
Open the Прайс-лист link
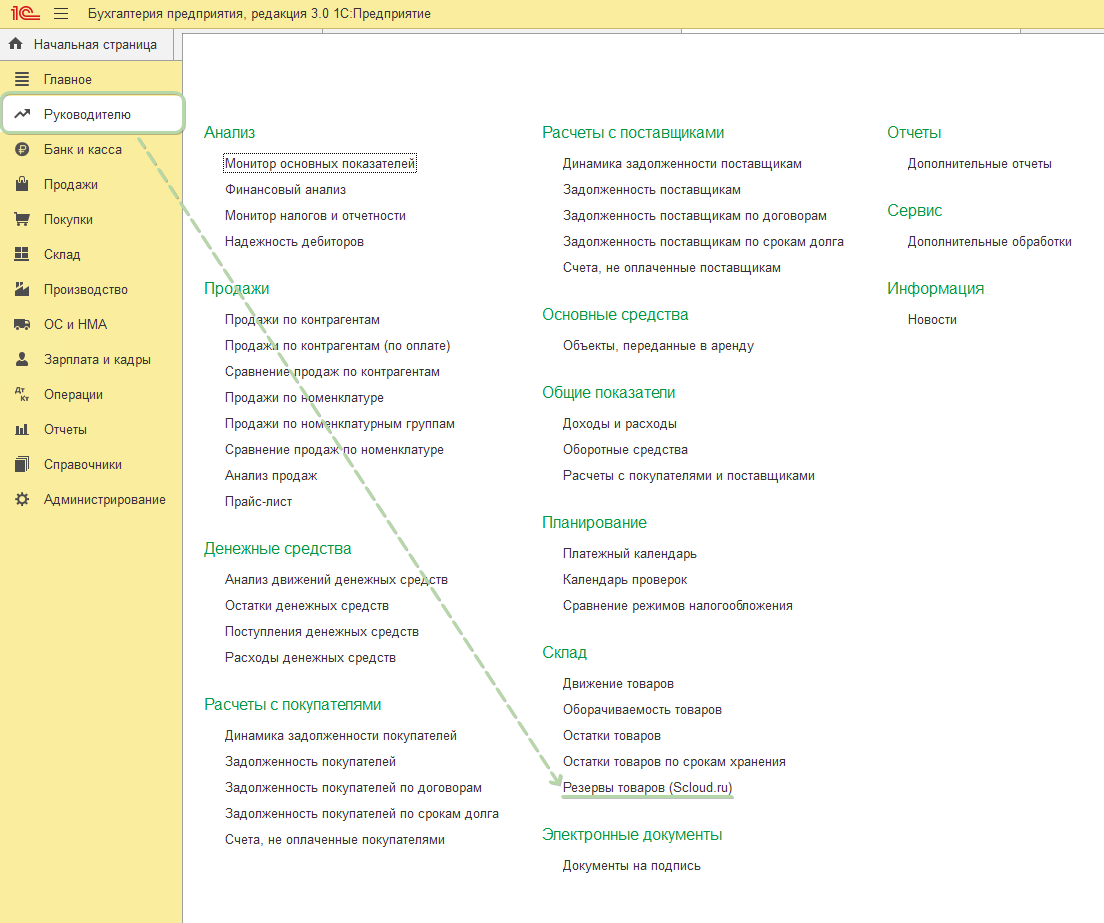click(258, 502)
